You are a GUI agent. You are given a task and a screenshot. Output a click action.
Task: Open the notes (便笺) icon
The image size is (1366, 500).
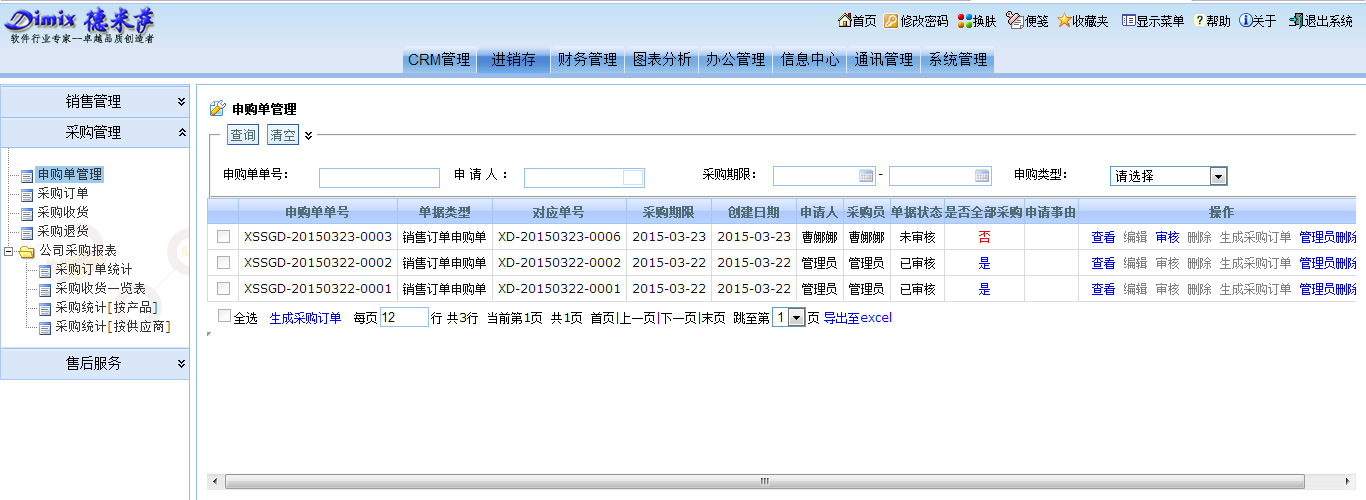pos(1014,21)
